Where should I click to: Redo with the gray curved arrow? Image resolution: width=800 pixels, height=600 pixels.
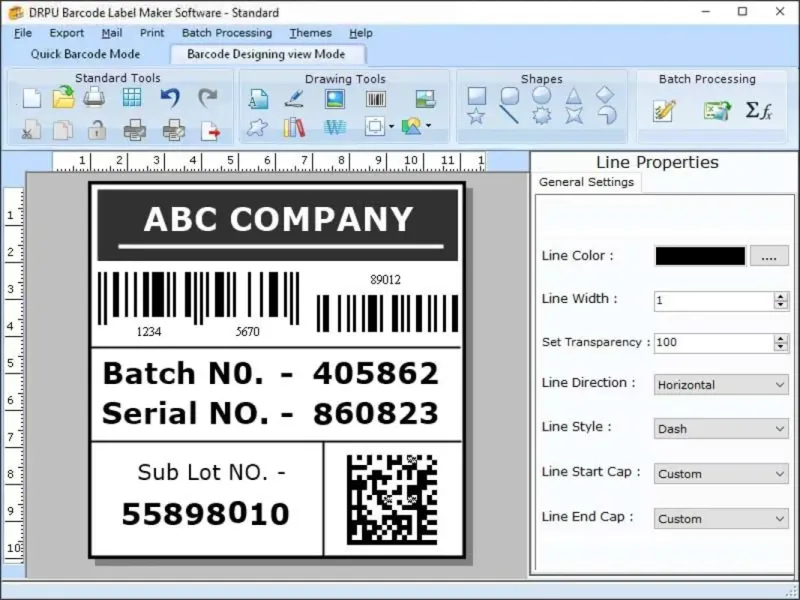click(x=208, y=97)
